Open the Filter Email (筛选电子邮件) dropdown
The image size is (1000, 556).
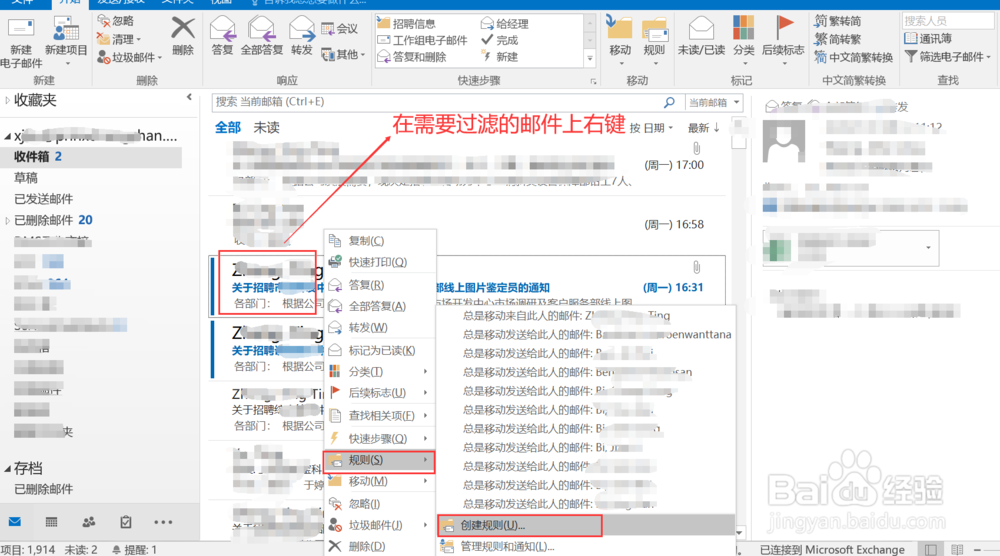pos(948,57)
